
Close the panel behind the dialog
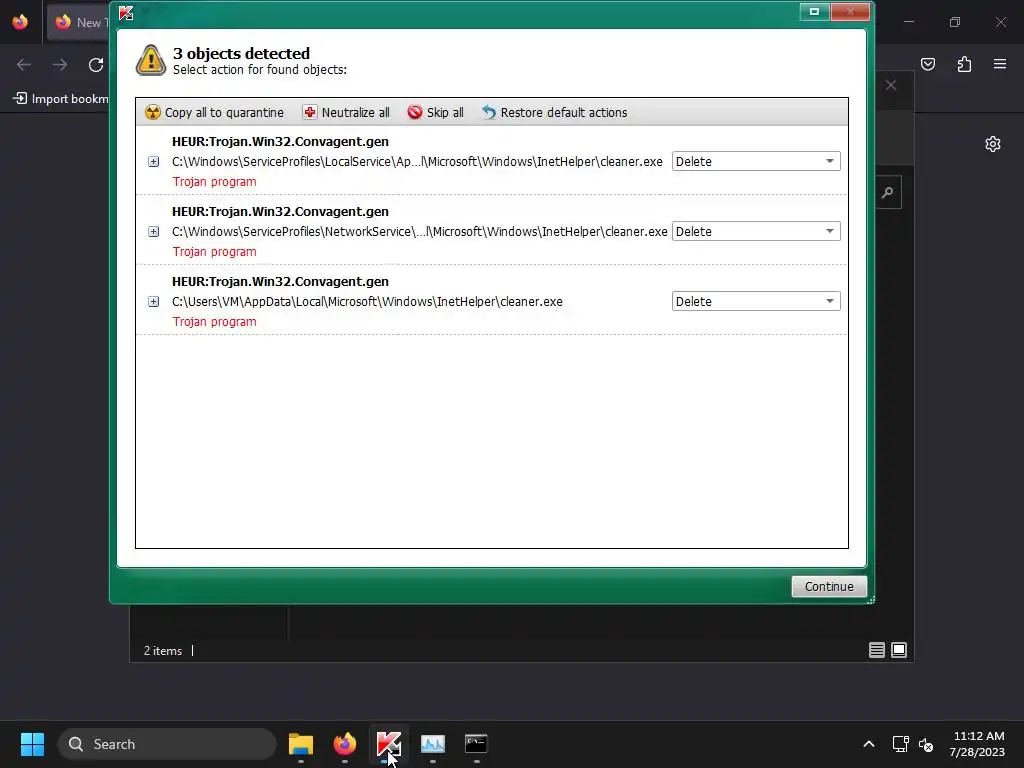pyautogui.click(x=891, y=86)
